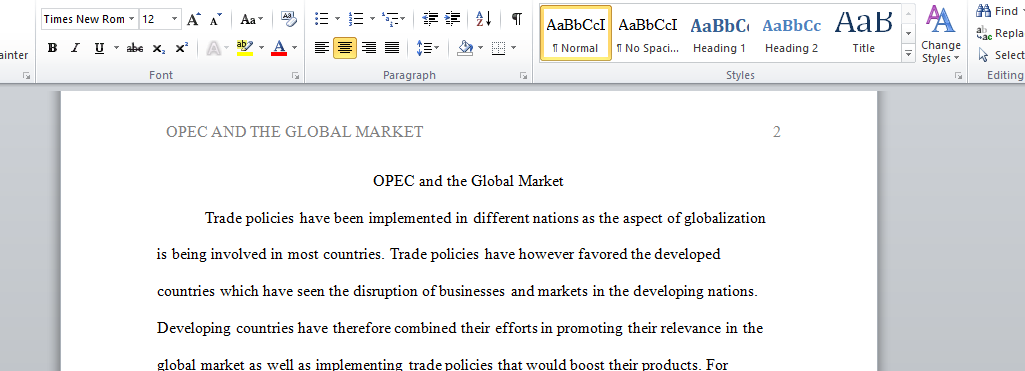Toggle Strikethrough formatting
The width and height of the screenshot is (1025, 371).
point(135,48)
